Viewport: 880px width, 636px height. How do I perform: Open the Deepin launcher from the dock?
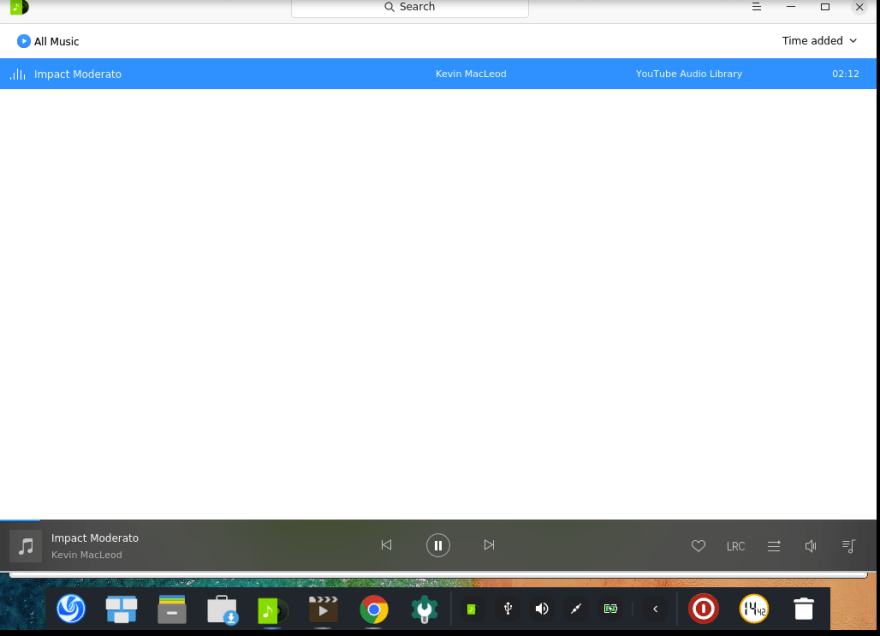(x=71, y=608)
